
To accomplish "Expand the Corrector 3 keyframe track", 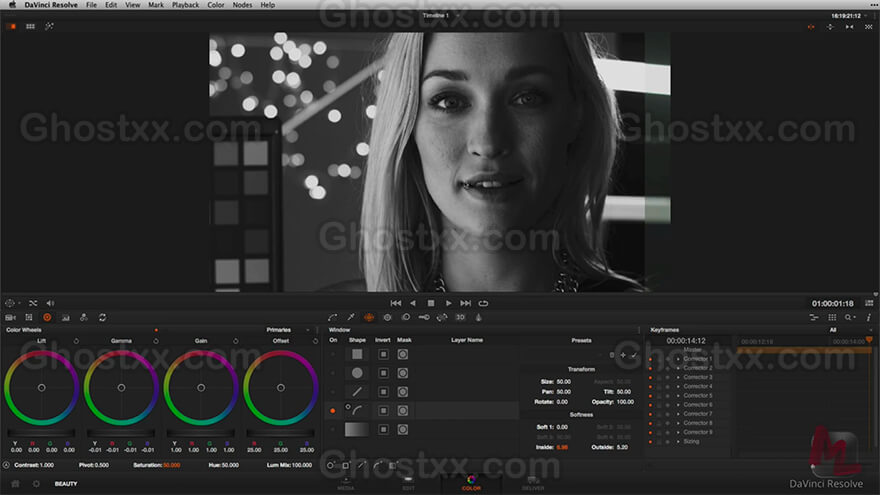I will click(x=678, y=377).
